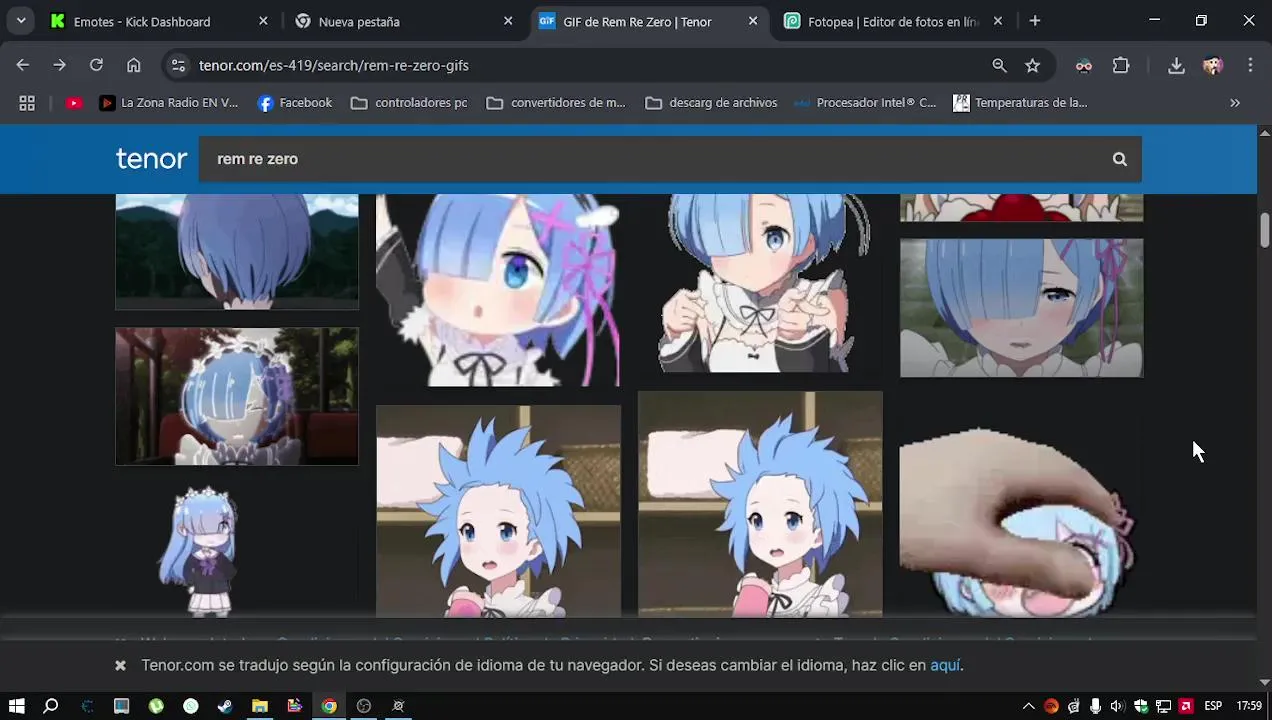Viewport: 1272px width, 720px height.
Task: Show more bookmarks with the double chevron
Action: (x=1235, y=103)
